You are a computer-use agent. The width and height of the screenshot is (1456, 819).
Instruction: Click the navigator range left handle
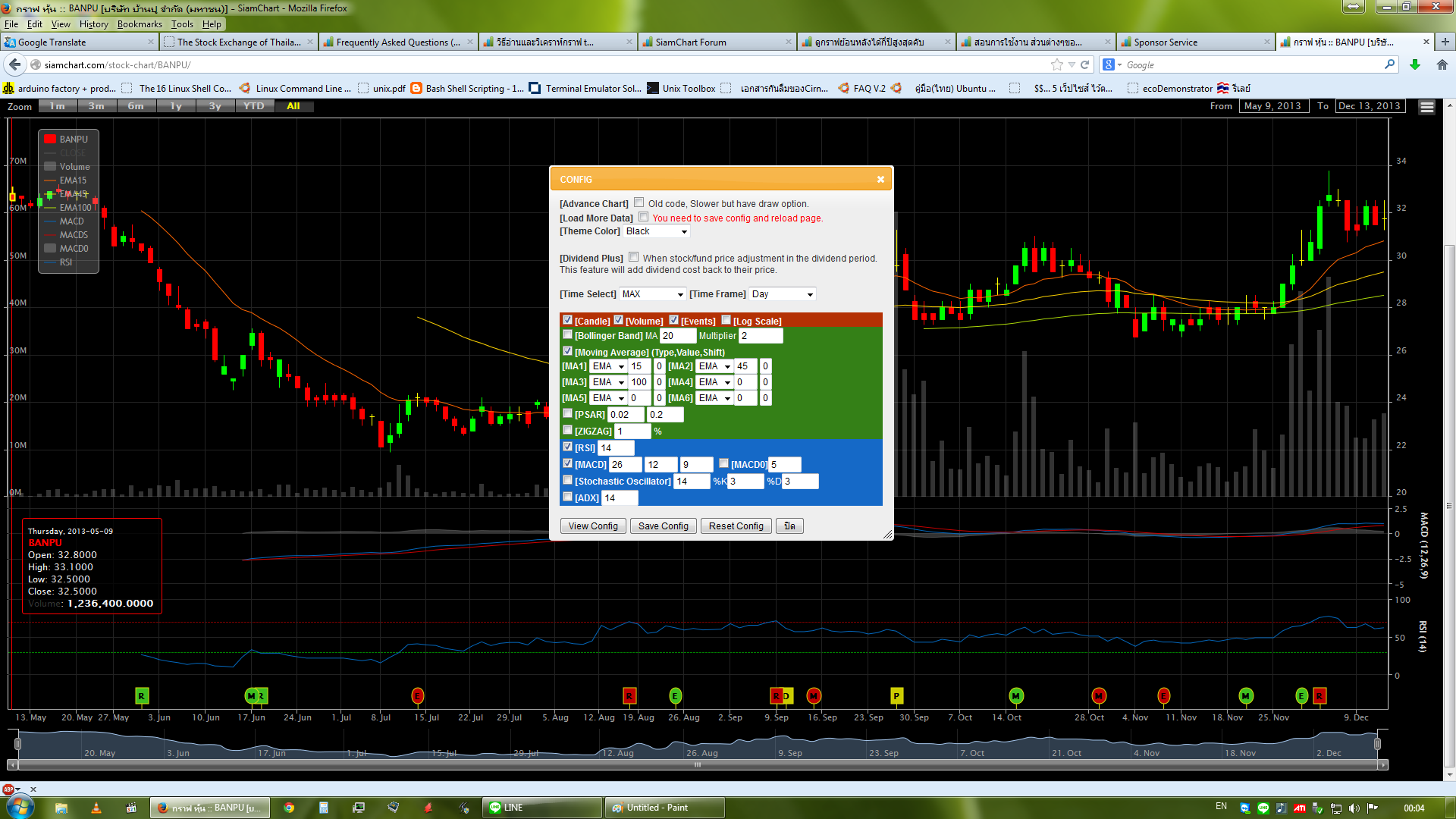[17, 744]
